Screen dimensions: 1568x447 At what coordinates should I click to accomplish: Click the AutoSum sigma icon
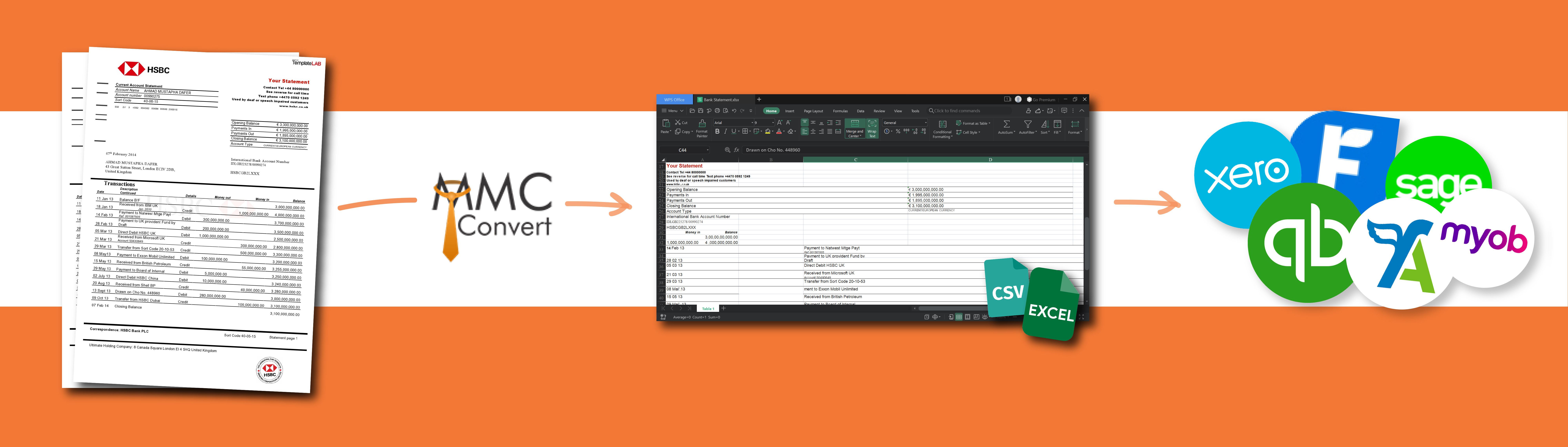[x=1007, y=124]
